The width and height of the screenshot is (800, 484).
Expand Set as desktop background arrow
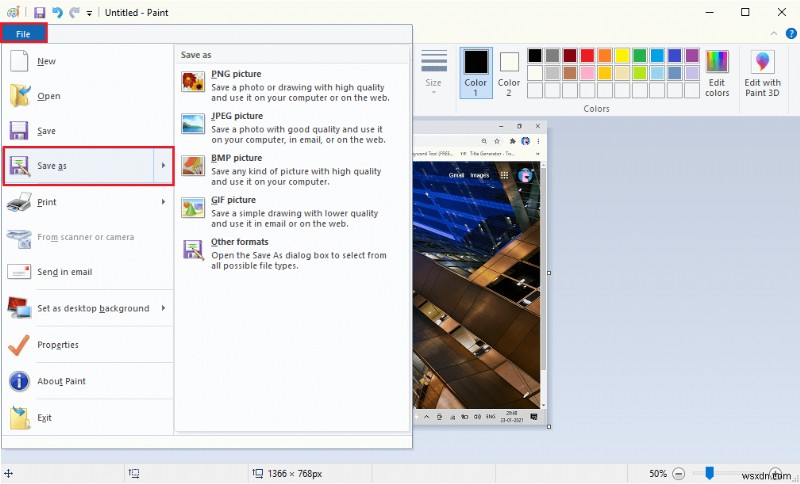point(163,308)
